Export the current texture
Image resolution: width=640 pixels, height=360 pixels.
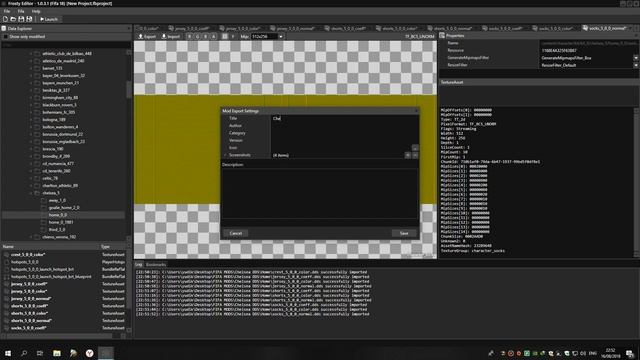147,36
